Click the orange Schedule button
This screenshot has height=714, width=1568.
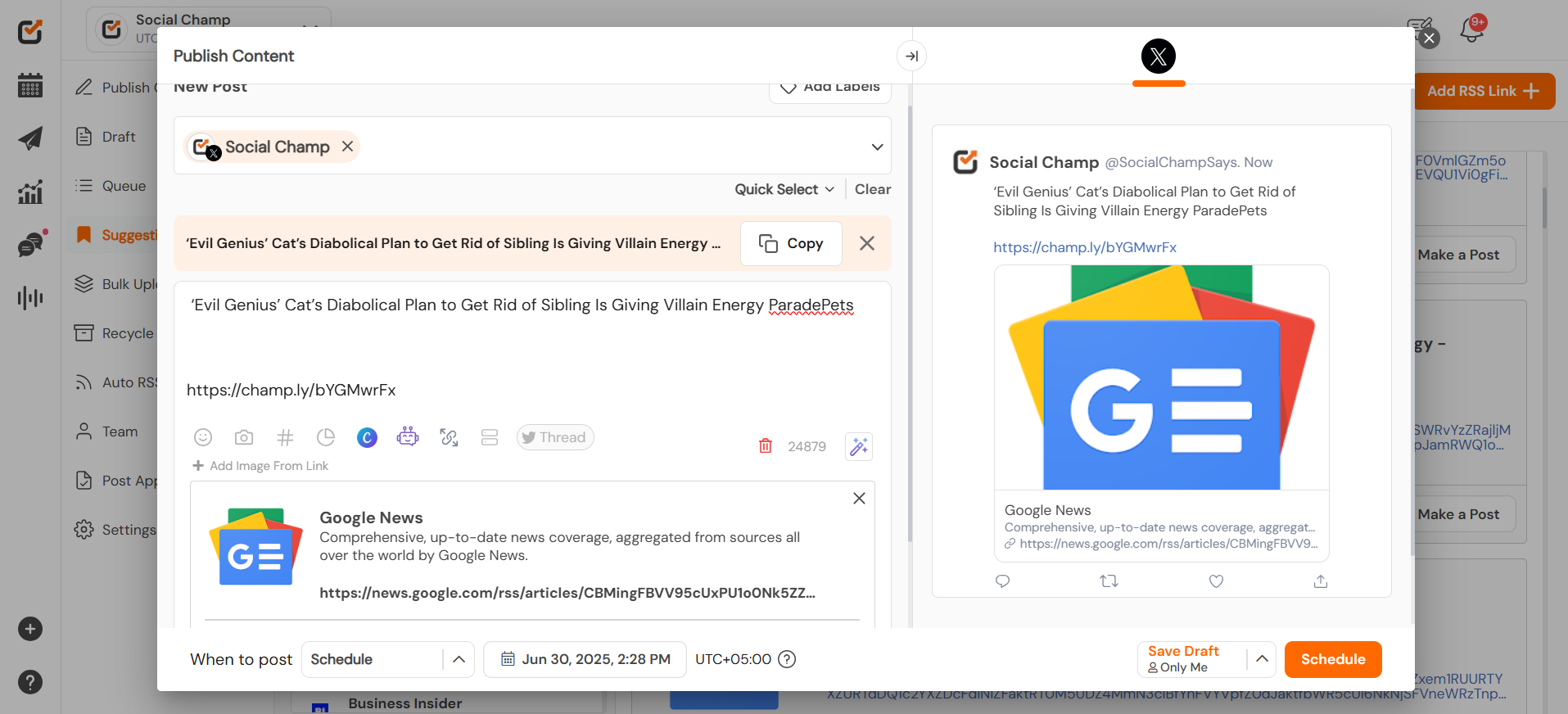coord(1333,659)
